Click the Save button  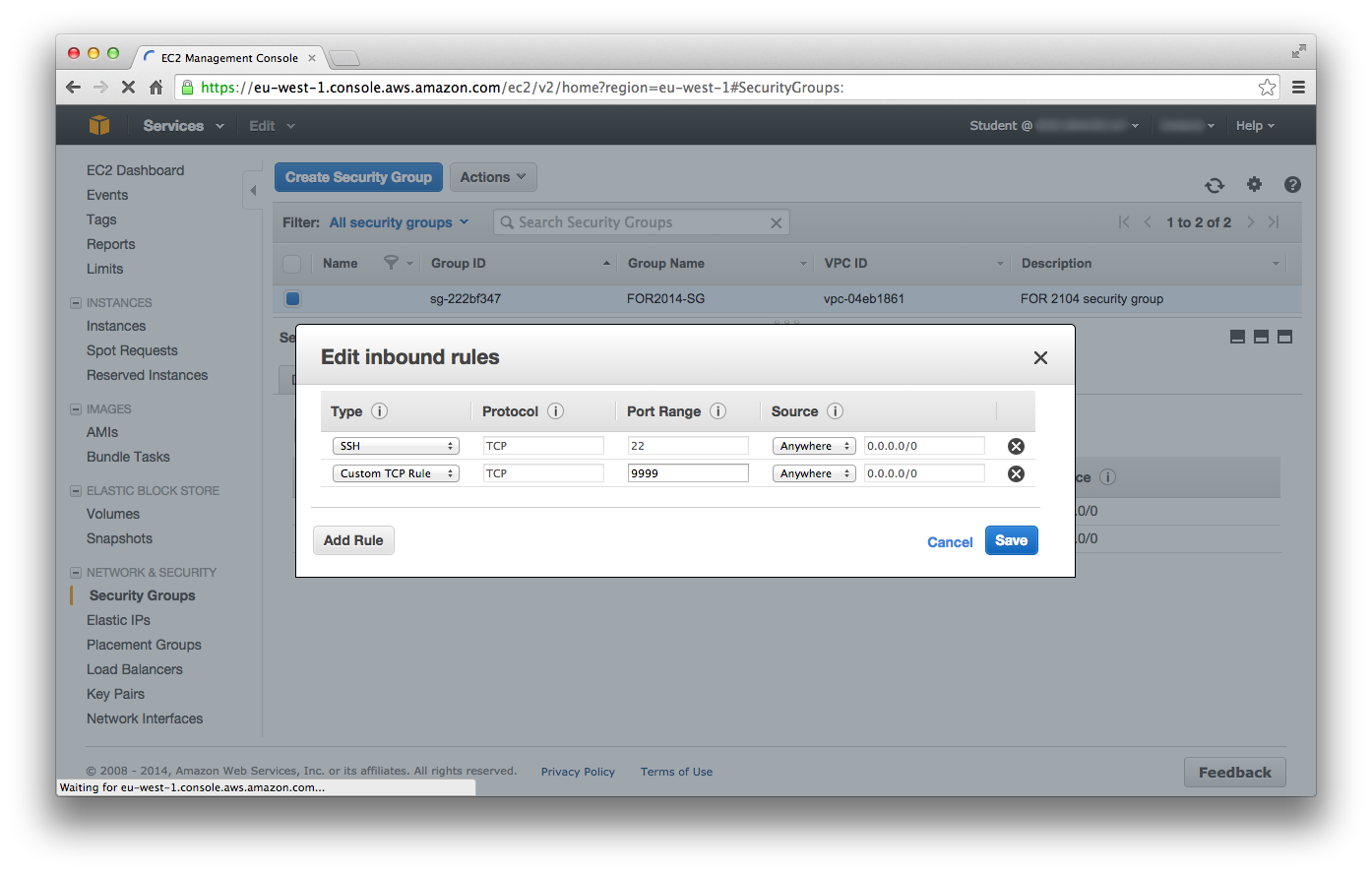[x=1012, y=540]
